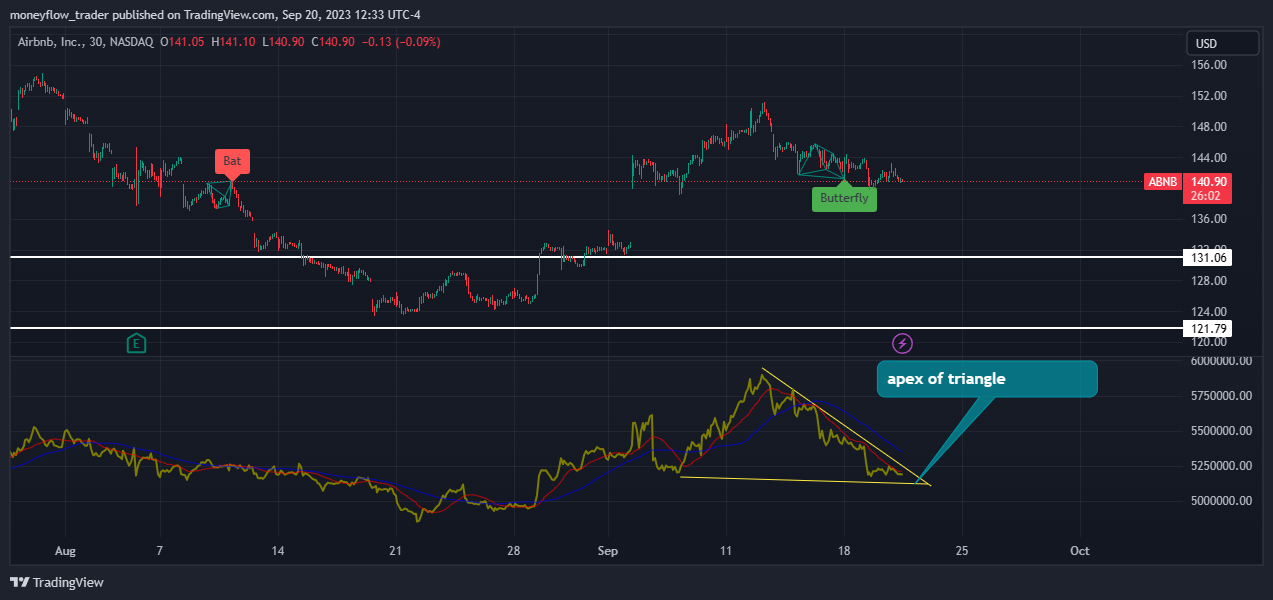Click the 148.00 price axis value

click(x=1210, y=127)
